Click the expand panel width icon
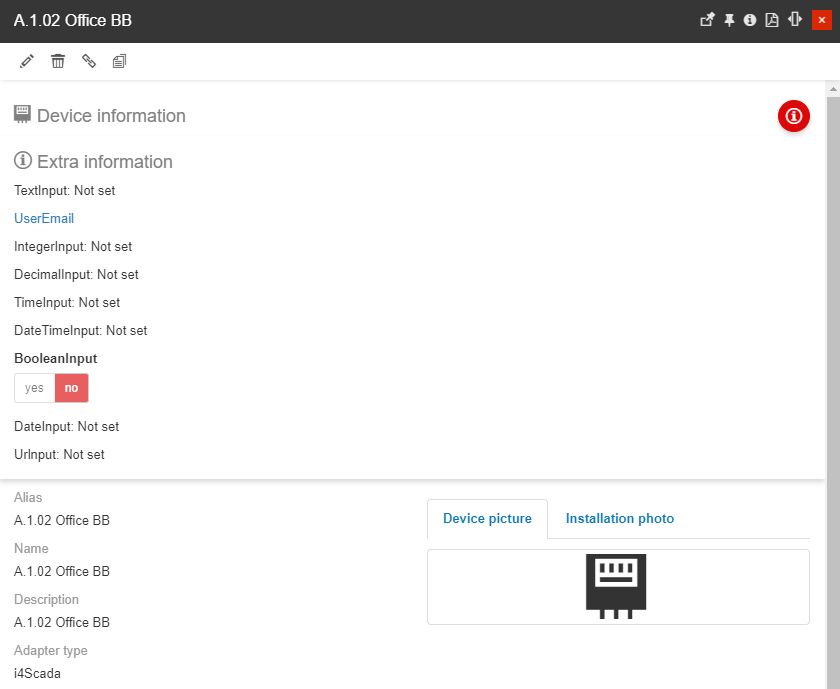 pos(795,20)
